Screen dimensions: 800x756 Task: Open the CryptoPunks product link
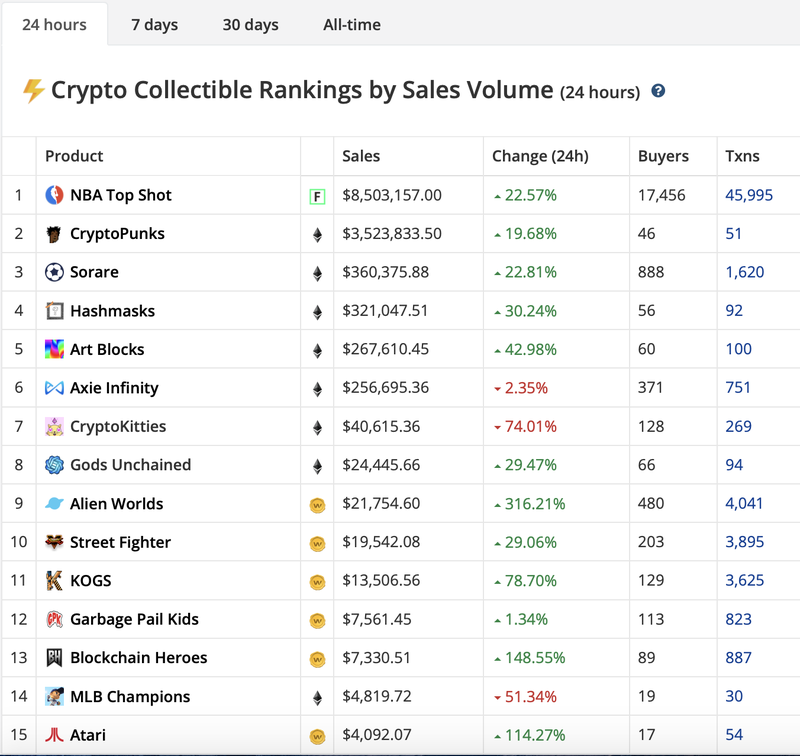click(x=117, y=234)
